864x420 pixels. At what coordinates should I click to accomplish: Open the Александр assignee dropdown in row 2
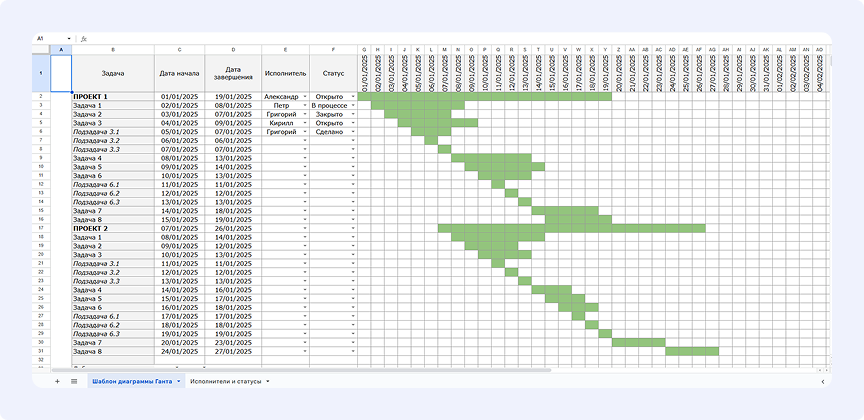coord(305,97)
